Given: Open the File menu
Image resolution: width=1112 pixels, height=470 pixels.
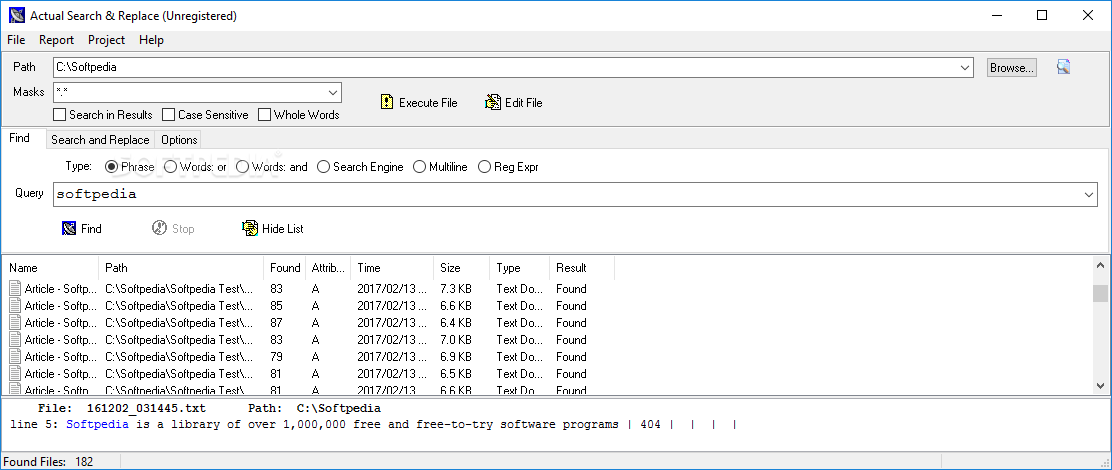Looking at the screenshot, I should 16,40.
